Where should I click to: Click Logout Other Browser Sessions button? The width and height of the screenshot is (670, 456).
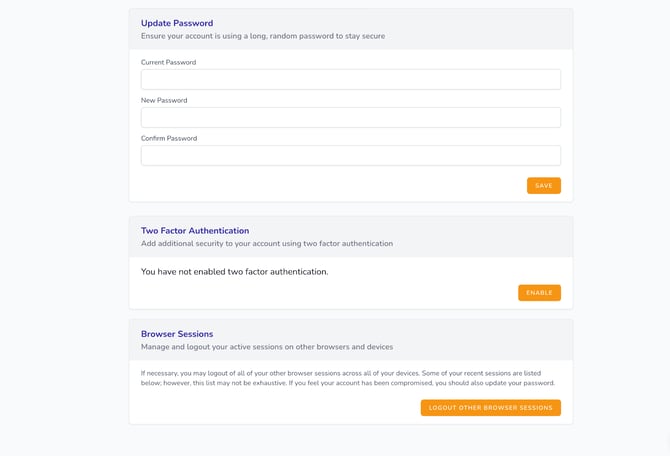[490, 408]
